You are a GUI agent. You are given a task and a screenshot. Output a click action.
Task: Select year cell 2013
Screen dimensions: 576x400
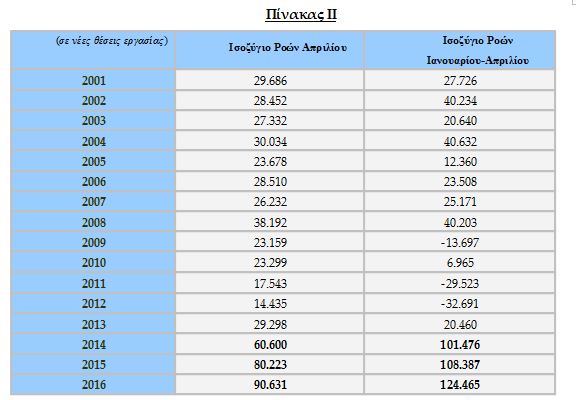point(94,325)
